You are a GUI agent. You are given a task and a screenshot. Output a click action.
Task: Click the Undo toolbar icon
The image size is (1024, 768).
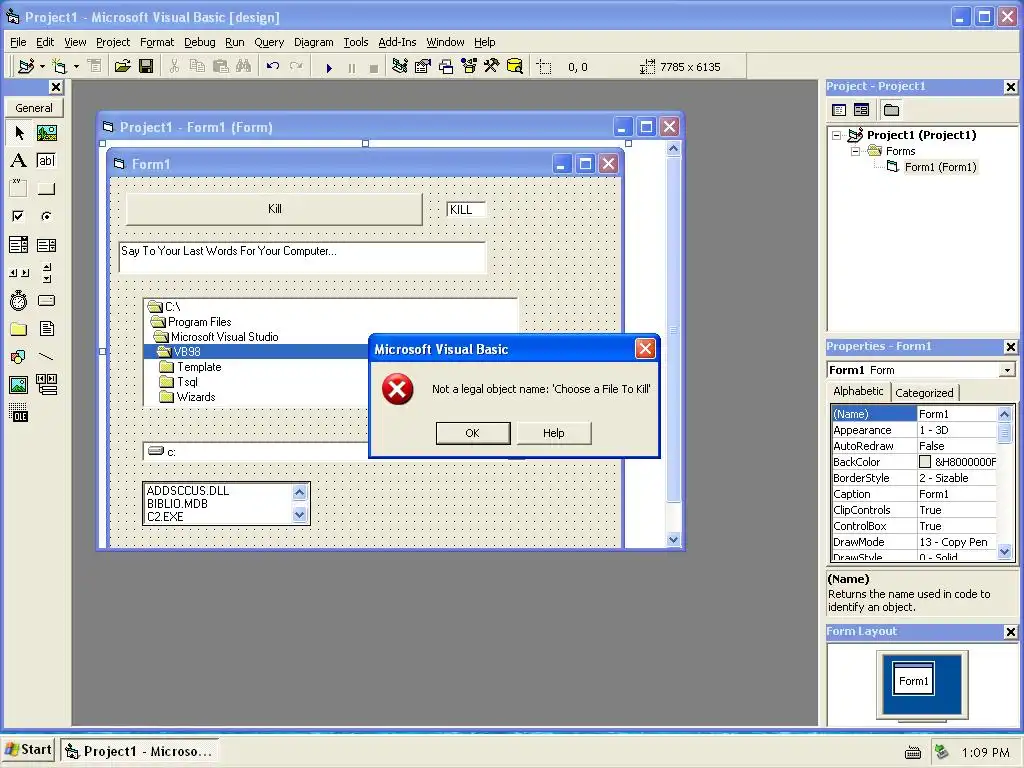click(x=273, y=67)
